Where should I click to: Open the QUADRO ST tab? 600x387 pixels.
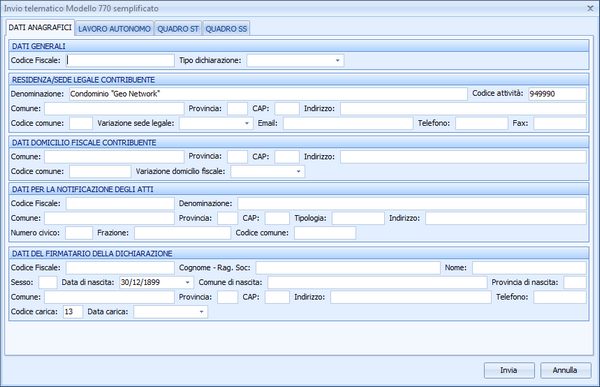click(178, 28)
